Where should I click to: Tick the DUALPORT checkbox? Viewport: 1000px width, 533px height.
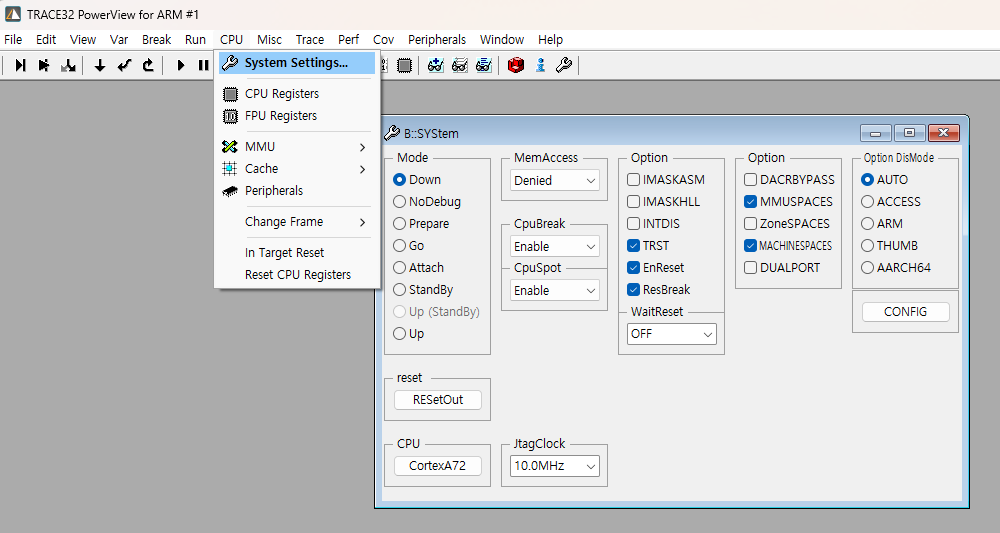click(751, 268)
